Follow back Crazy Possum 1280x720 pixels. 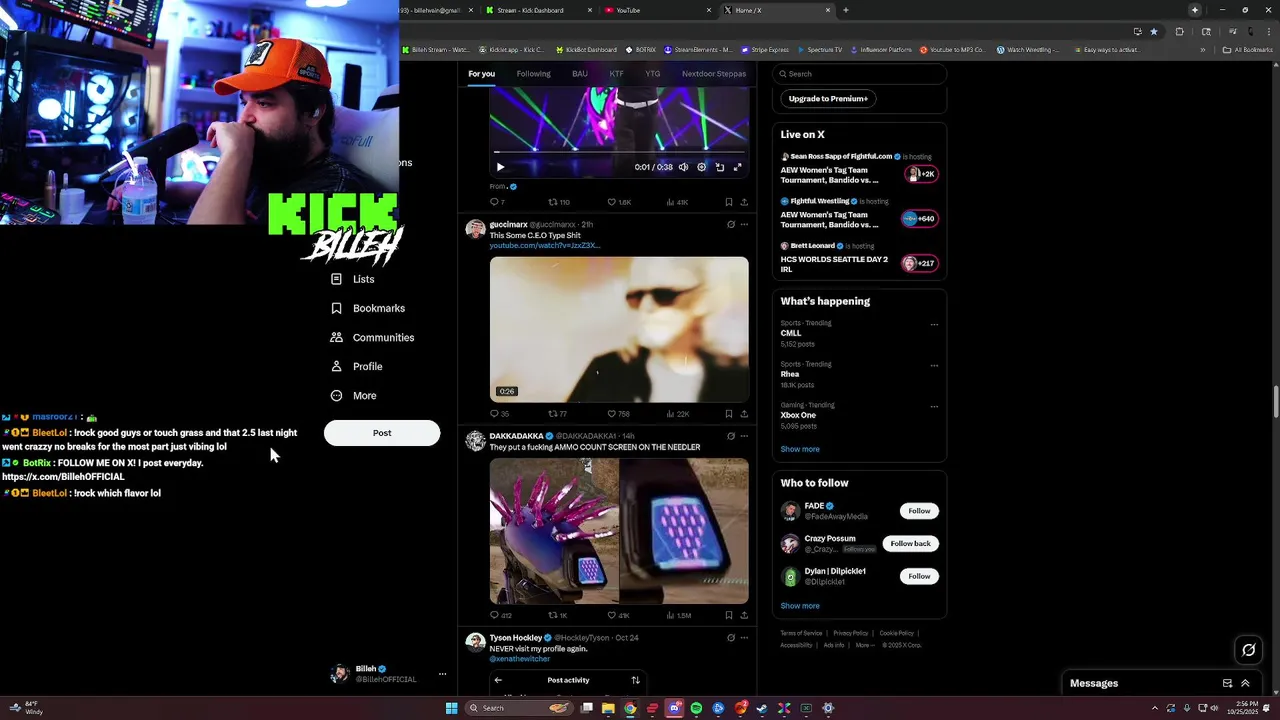tap(910, 544)
